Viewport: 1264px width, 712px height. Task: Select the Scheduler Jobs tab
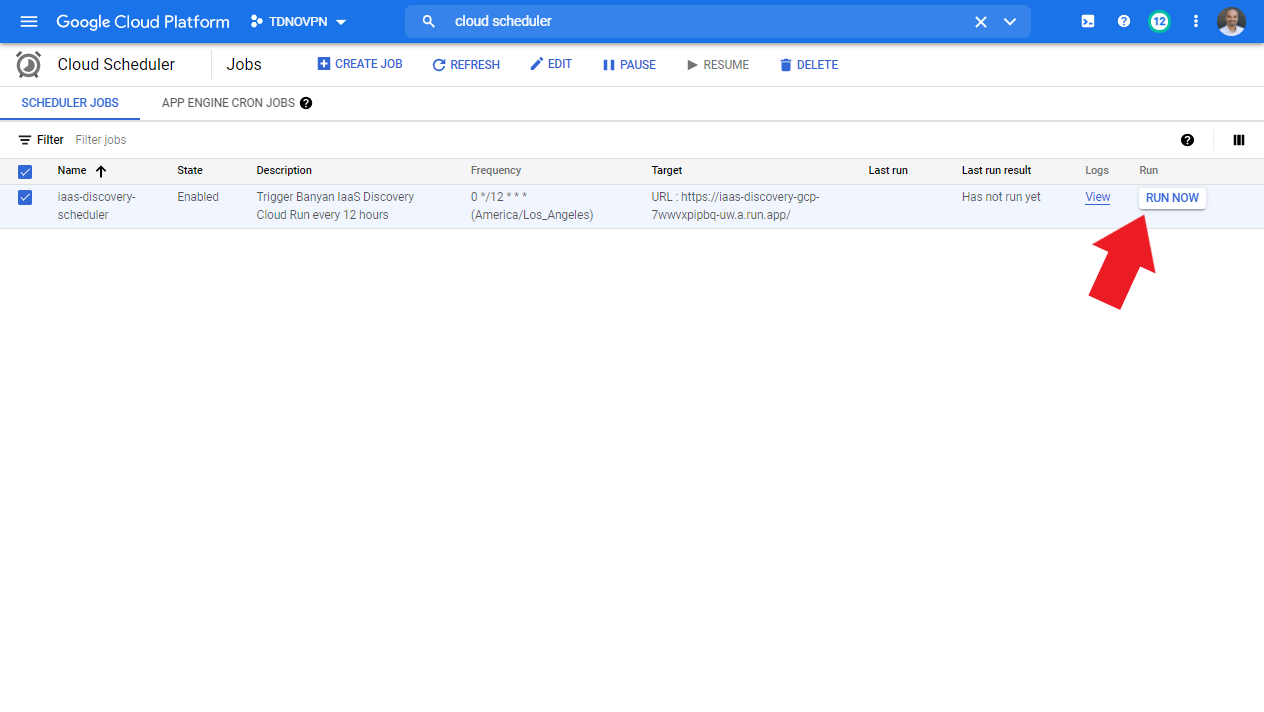click(x=70, y=103)
